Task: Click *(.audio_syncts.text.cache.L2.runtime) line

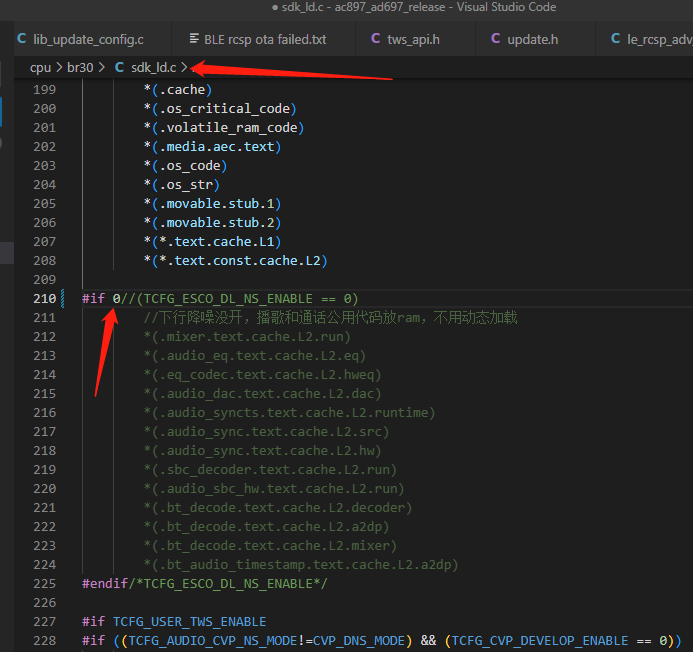Action: pos(289,413)
